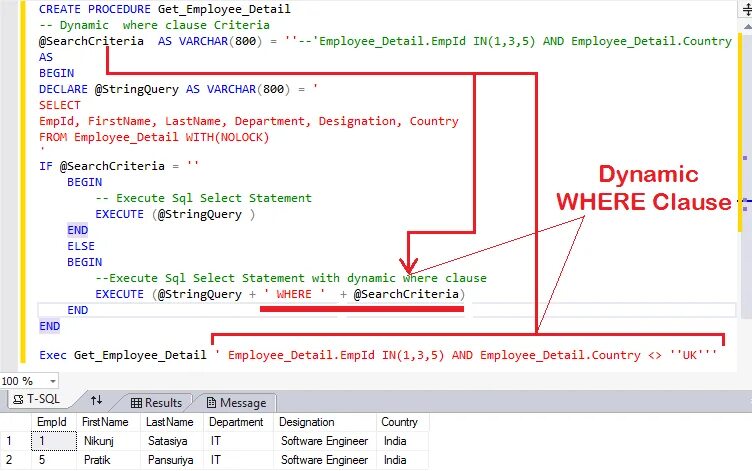The height and width of the screenshot is (471, 752).
Task: Click the vertical scrollbar of the code editor
Action: pyautogui.click(x=747, y=173)
